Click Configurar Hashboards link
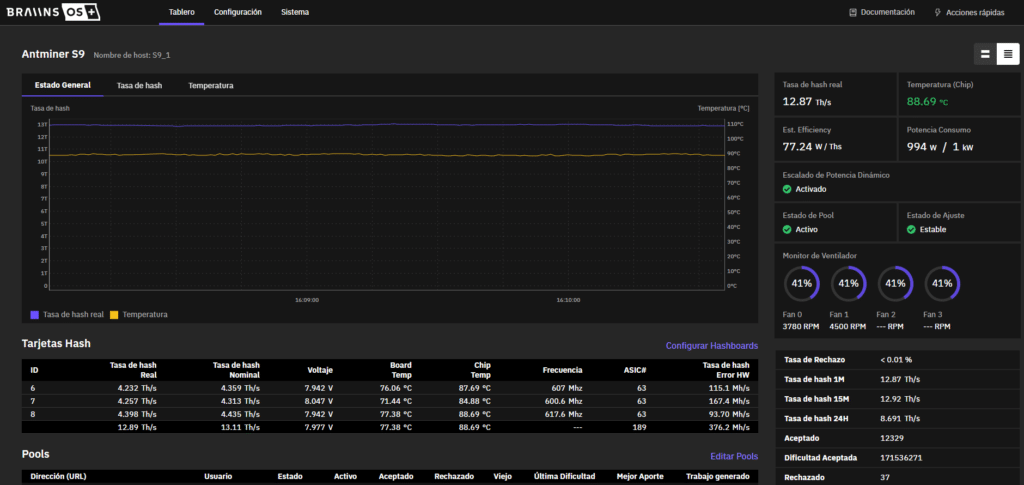1024x485 pixels. click(x=711, y=346)
